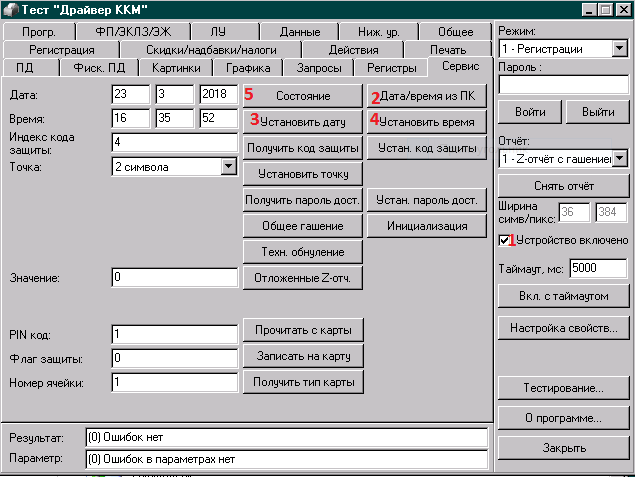Click the app icon in title bar
The width and height of the screenshot is (635, 477).
11,10
